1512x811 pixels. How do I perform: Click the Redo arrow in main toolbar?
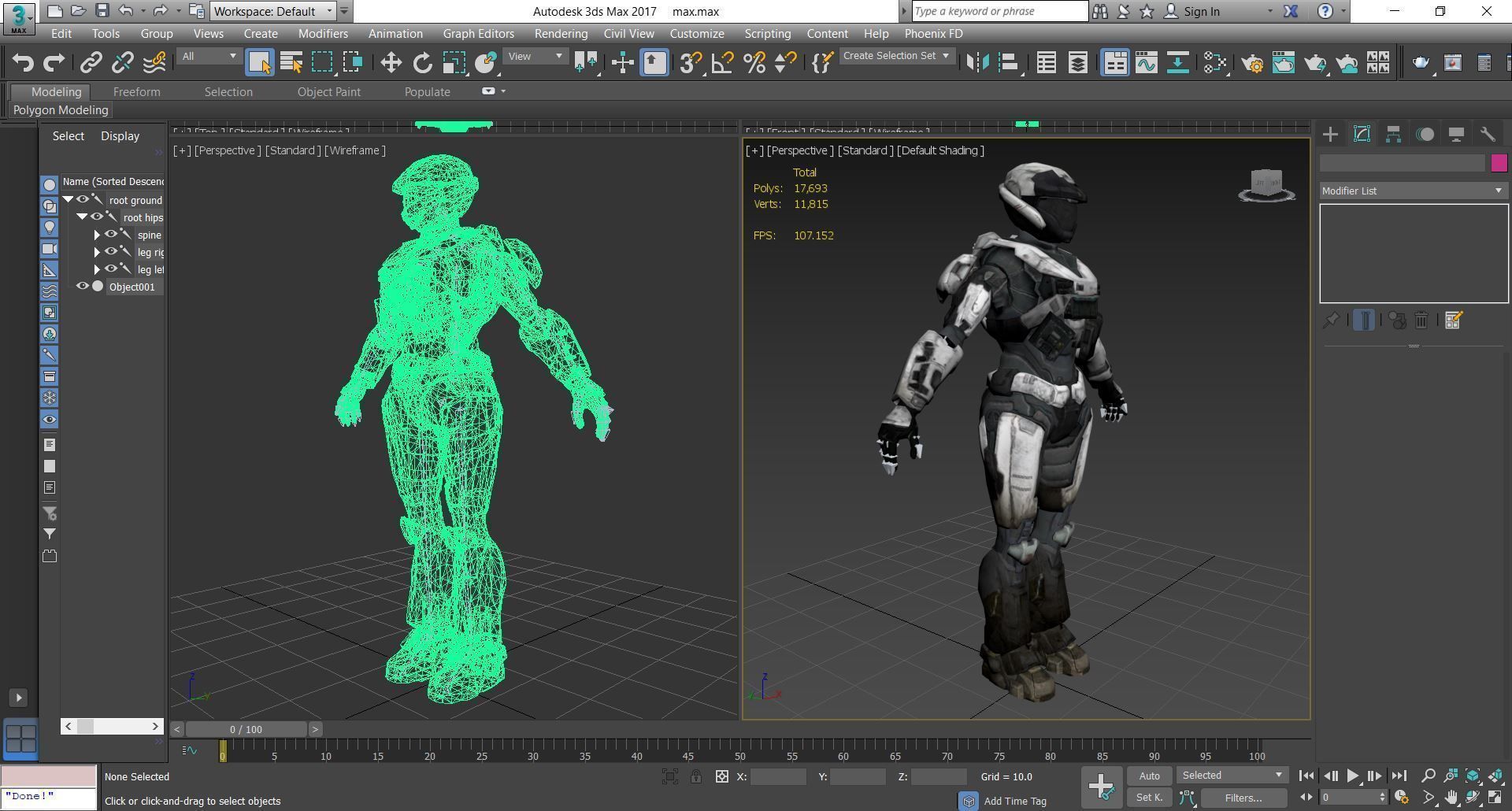point(54,62)
